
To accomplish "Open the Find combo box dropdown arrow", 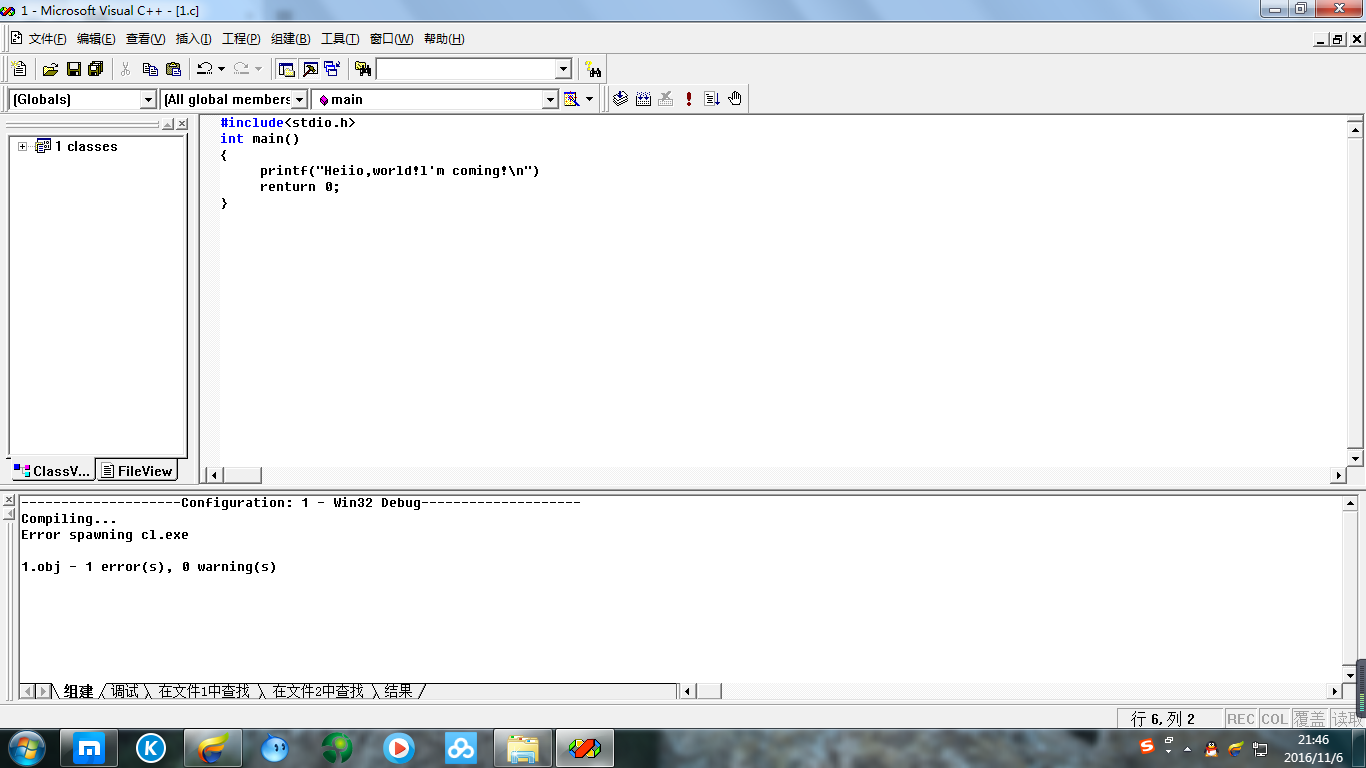I will pyautogui.click(x=563, y=69).
